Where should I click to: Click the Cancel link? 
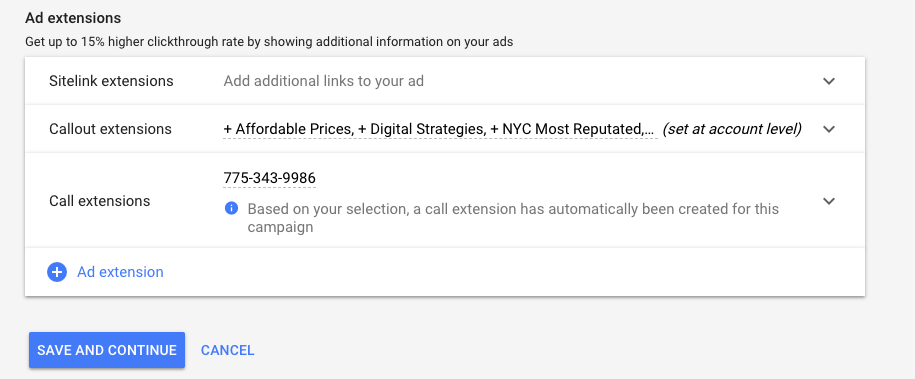pyautogui.click(x=228, y=350)
